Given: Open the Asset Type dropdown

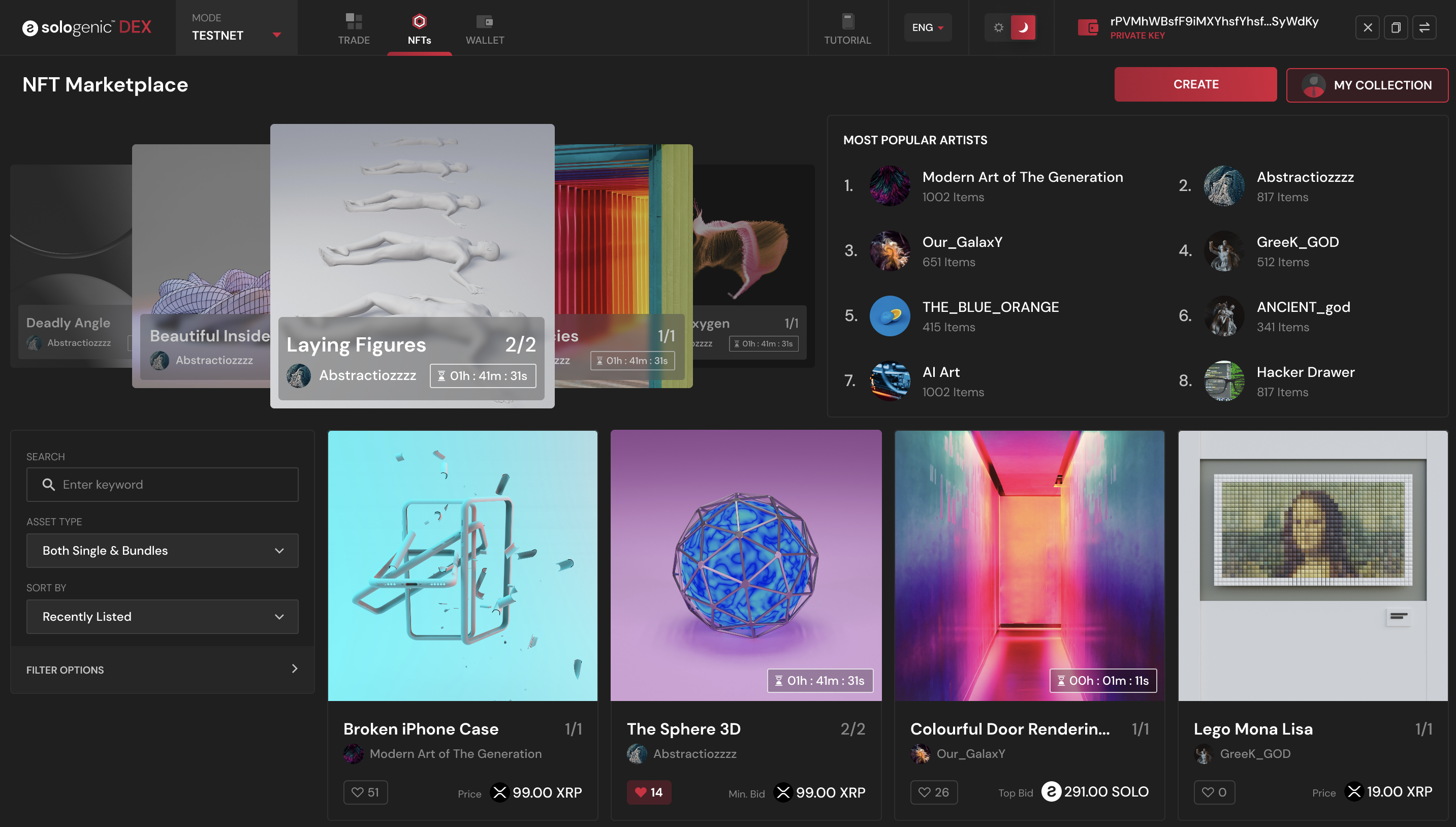Looking at the screenshot, I should click(162, 550).
